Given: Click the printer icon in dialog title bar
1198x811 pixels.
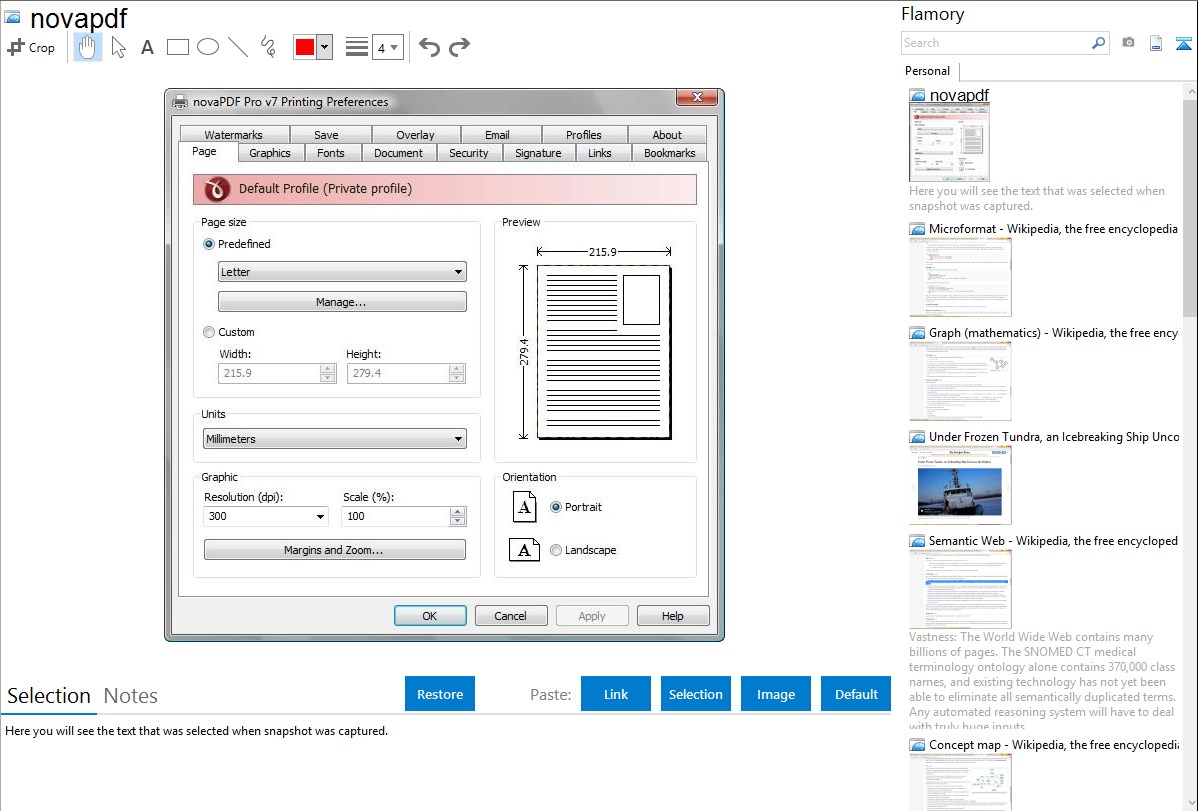Looking at the screenshot, I should (x=180, y=102).
